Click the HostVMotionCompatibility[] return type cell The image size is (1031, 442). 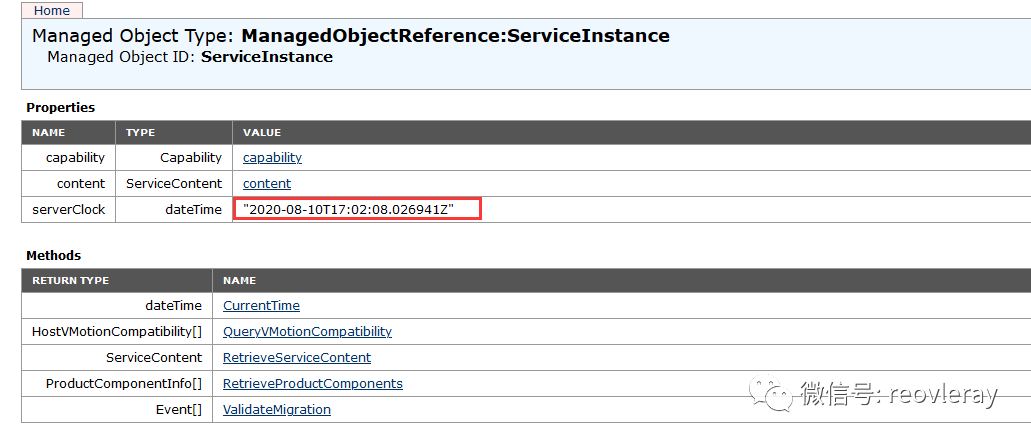pyautogui.click(x=117, y=332)
